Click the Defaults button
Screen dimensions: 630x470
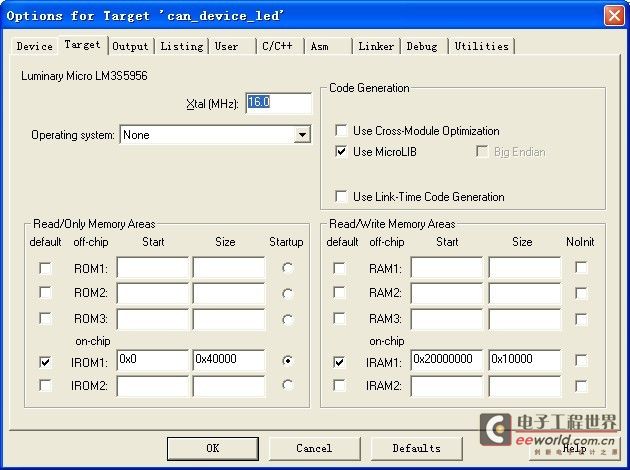tap(416, 448)
